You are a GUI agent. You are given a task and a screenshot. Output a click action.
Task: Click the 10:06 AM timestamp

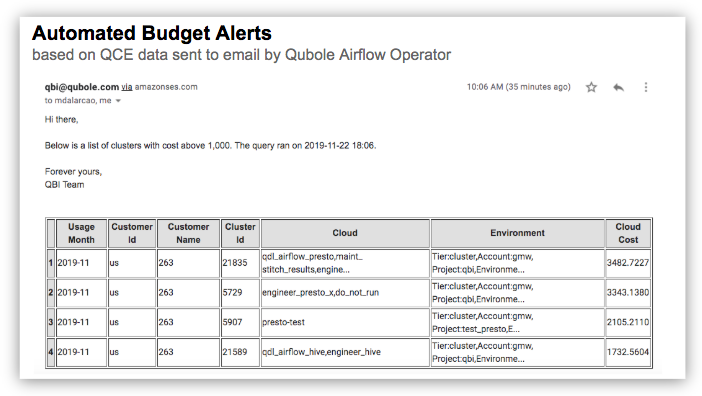point(518,87)
